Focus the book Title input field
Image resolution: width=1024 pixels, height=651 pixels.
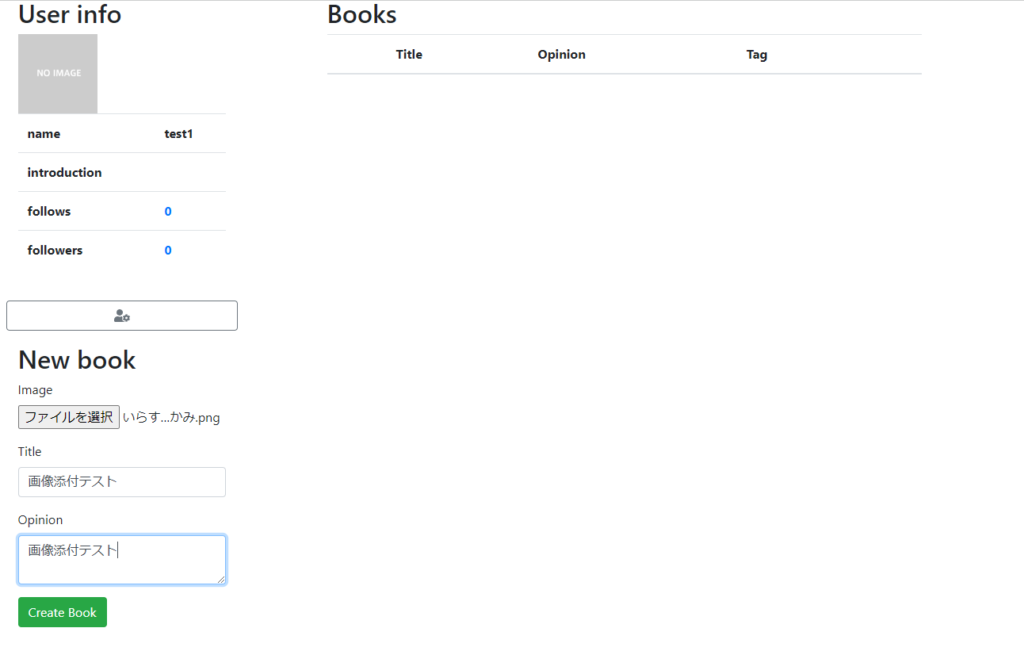click(x=122, y=482)
